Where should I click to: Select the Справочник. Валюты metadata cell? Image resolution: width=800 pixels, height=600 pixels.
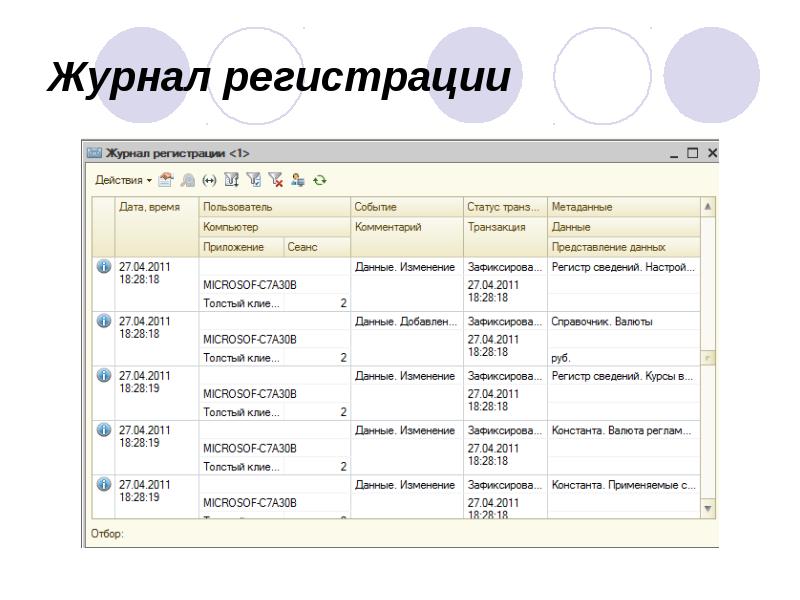point(624,321)
